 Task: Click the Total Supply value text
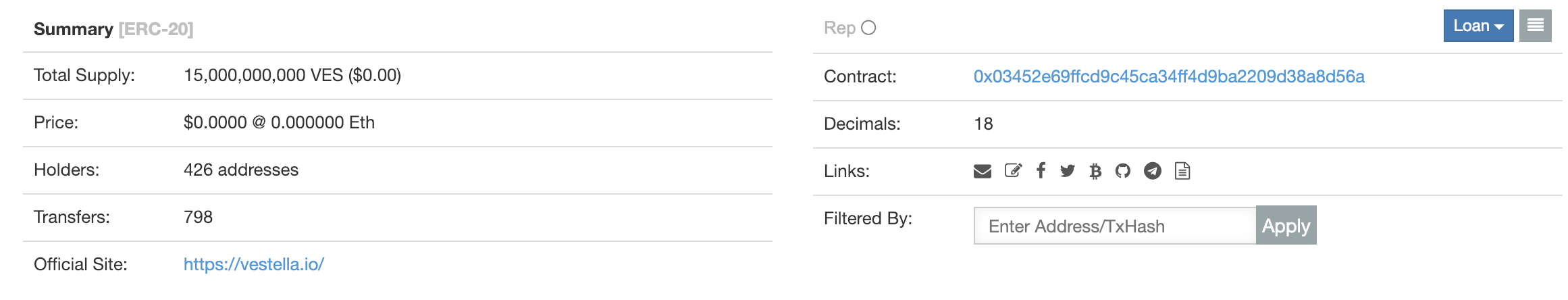click(x=292, y=75)
